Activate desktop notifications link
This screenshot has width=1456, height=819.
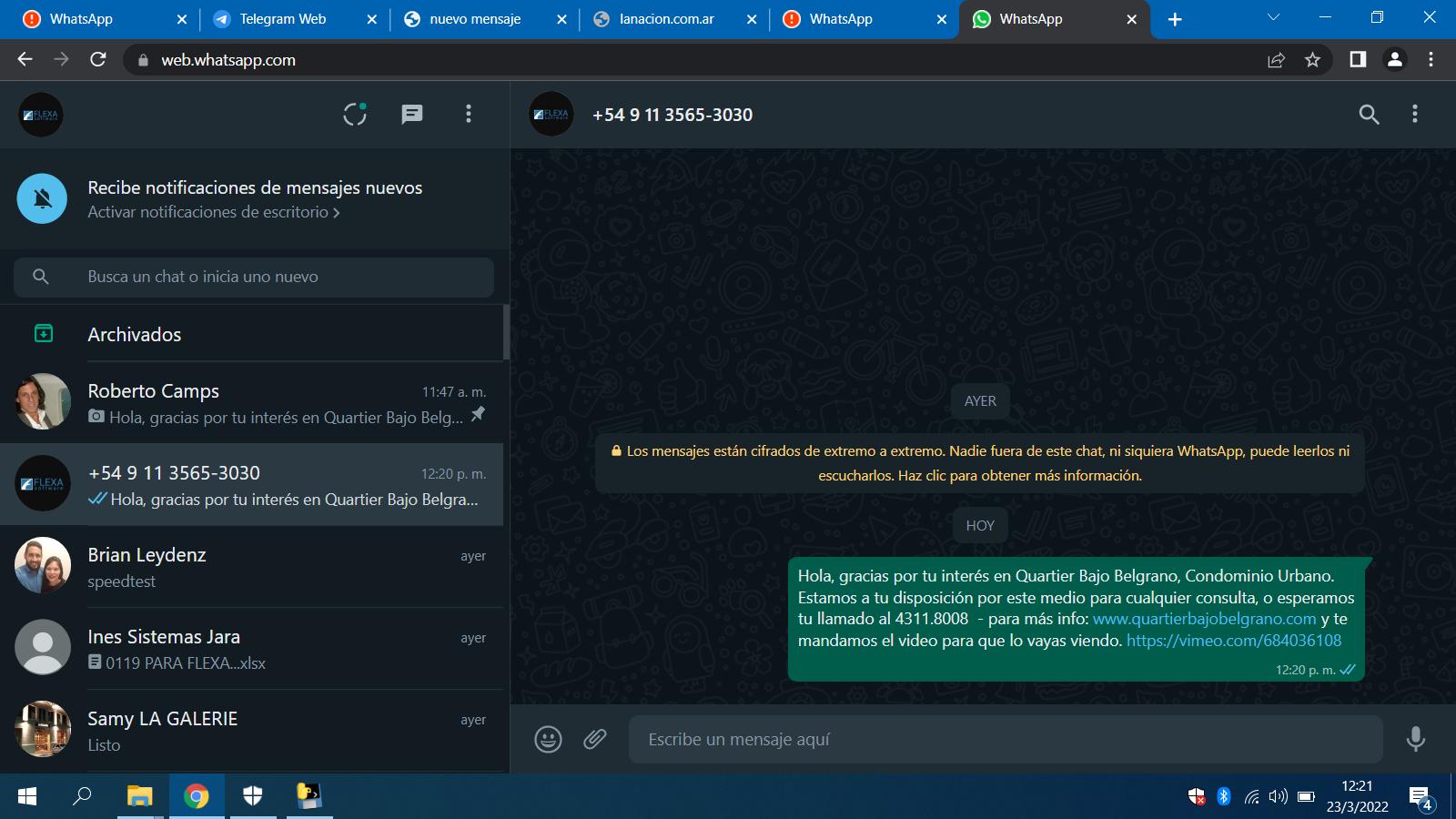[214, 212]
